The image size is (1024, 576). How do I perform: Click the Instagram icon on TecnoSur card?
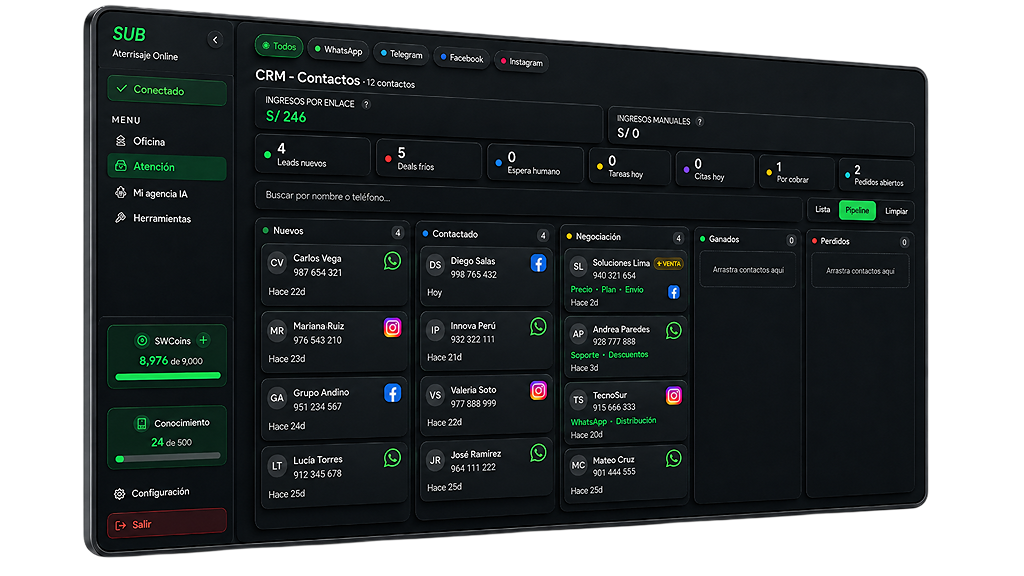coord(673,396)
